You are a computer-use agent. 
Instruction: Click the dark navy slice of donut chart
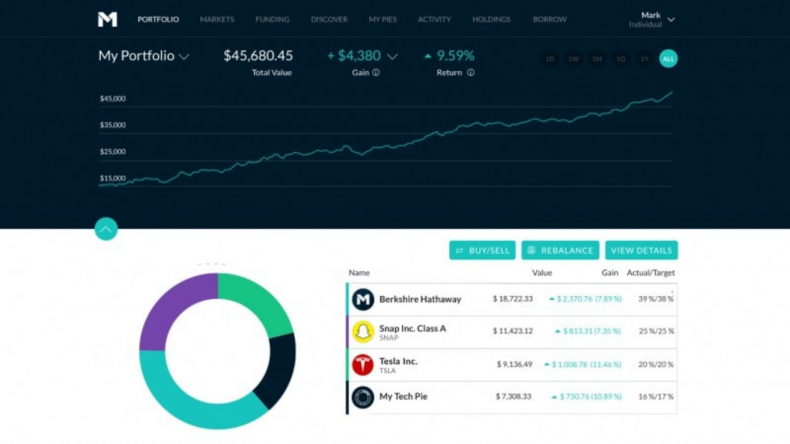(280, 368)
